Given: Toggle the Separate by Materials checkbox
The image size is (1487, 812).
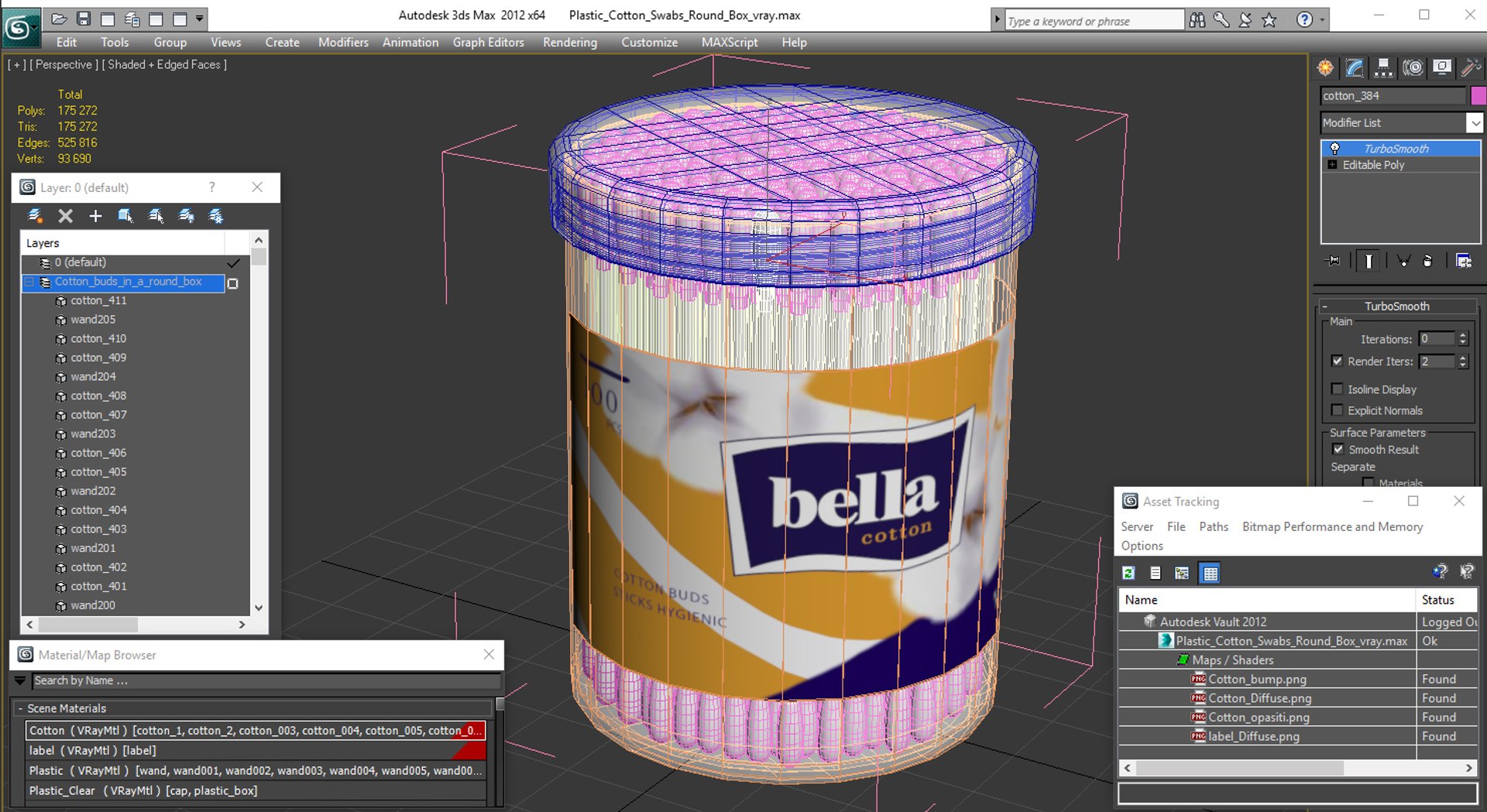Looking at the screenshot, I should (1368, 483).
